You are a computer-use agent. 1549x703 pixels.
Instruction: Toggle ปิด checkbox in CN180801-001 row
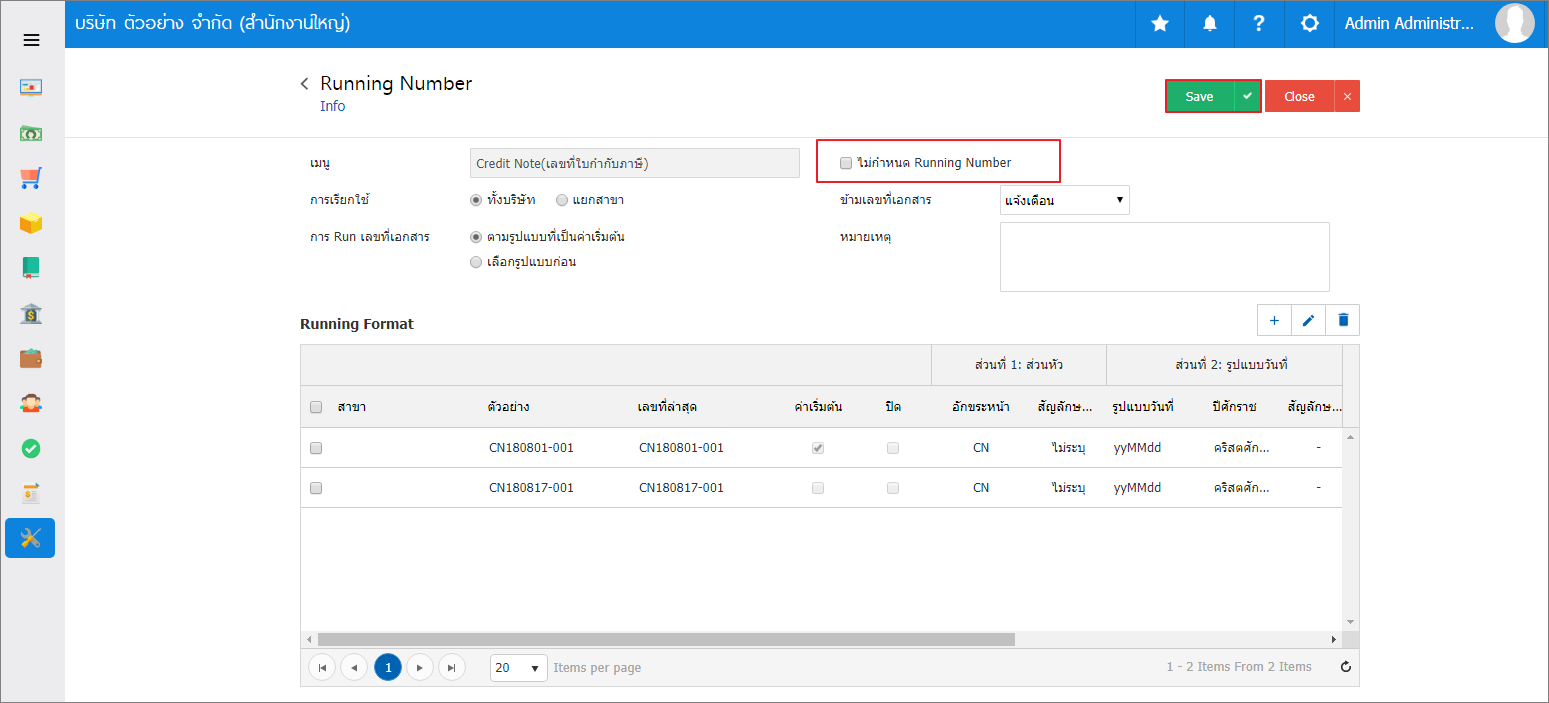tap(893, 448)
